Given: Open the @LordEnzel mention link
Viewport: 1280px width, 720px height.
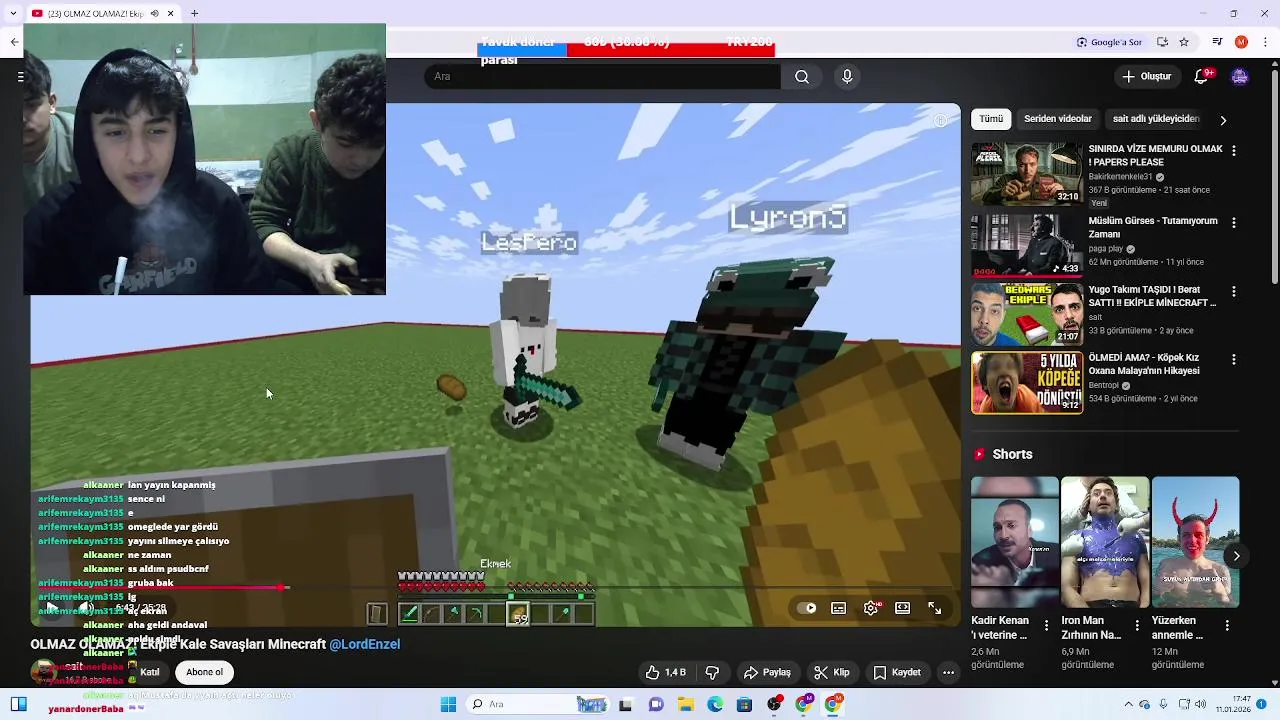Looking at the screenshot, I should [x=364, y=644].
